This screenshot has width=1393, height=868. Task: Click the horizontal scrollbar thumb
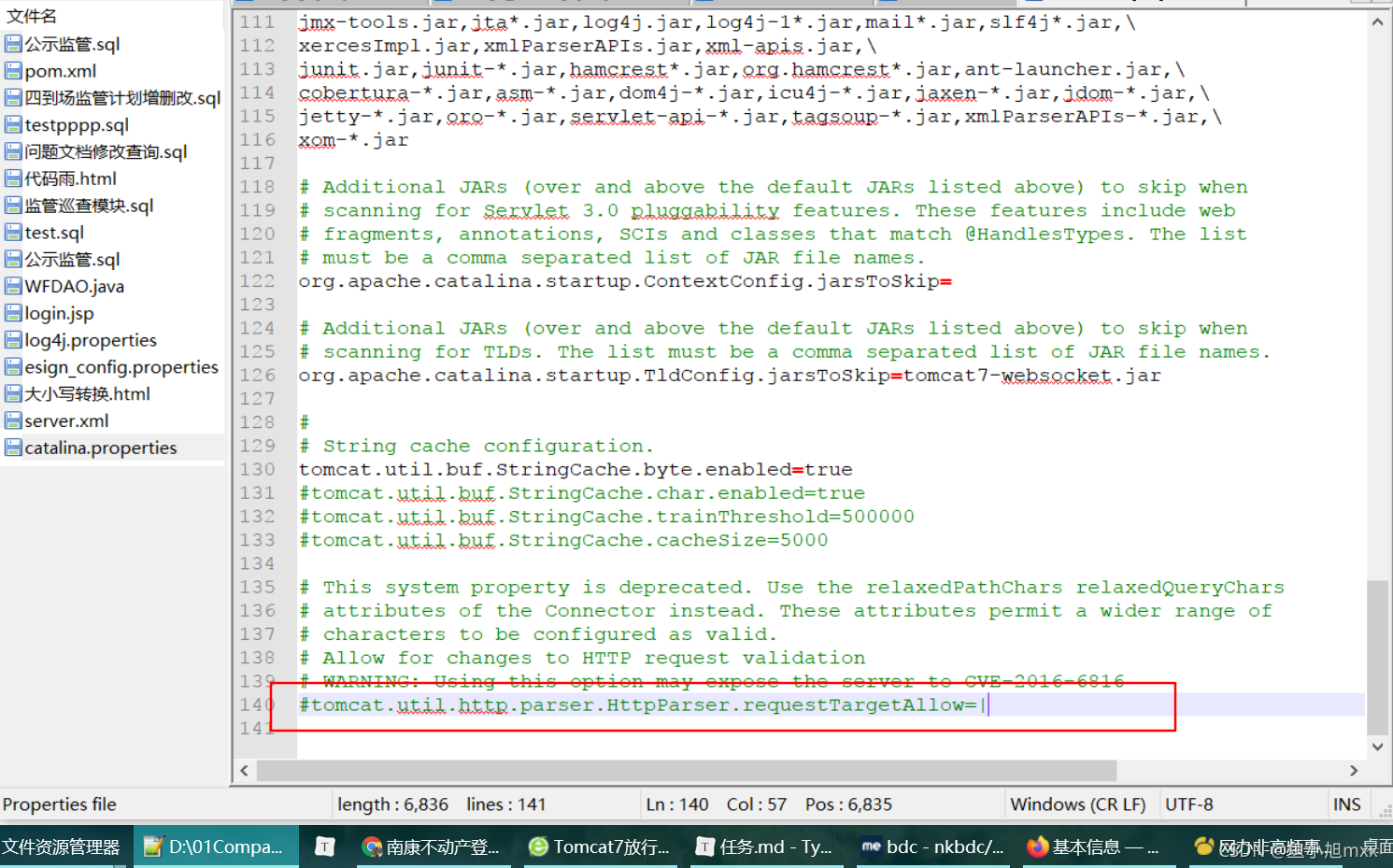pyautogui.click(x=687, y=771)
